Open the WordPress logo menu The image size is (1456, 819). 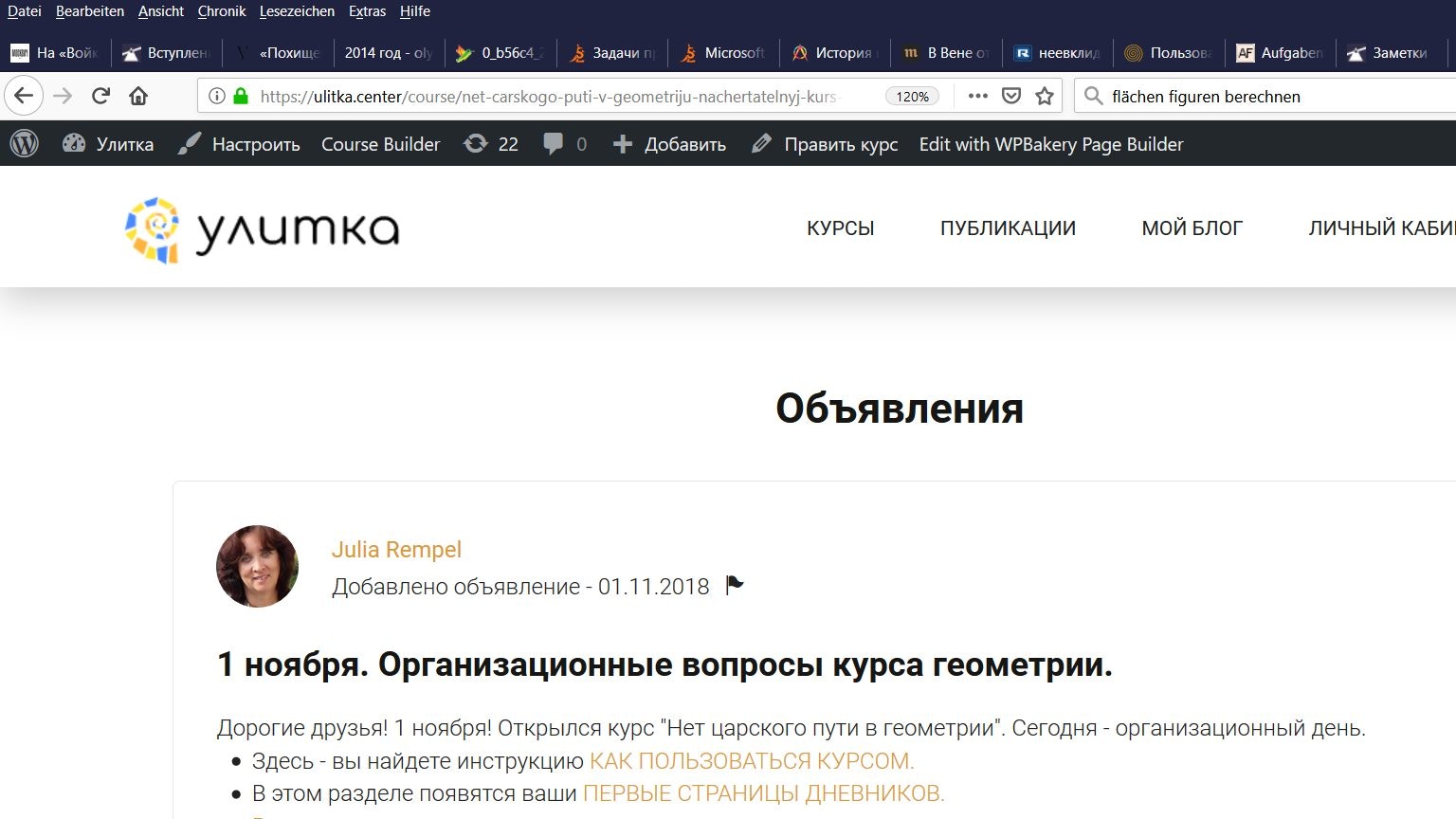click(x=25, y=144)
